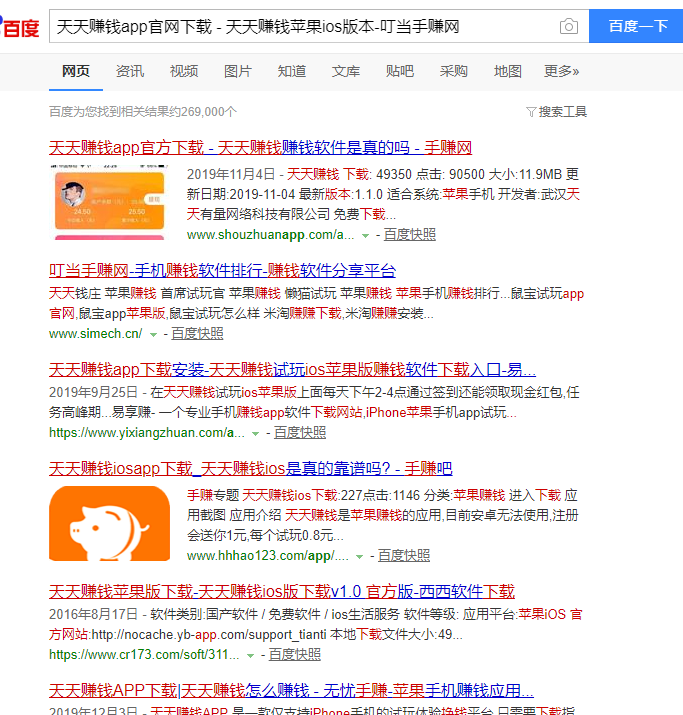Expand dropdown arrow next to hhhao123.com URL
Image resolution: width=683 pixels, height=715 pixels.
tap(359, 556)
